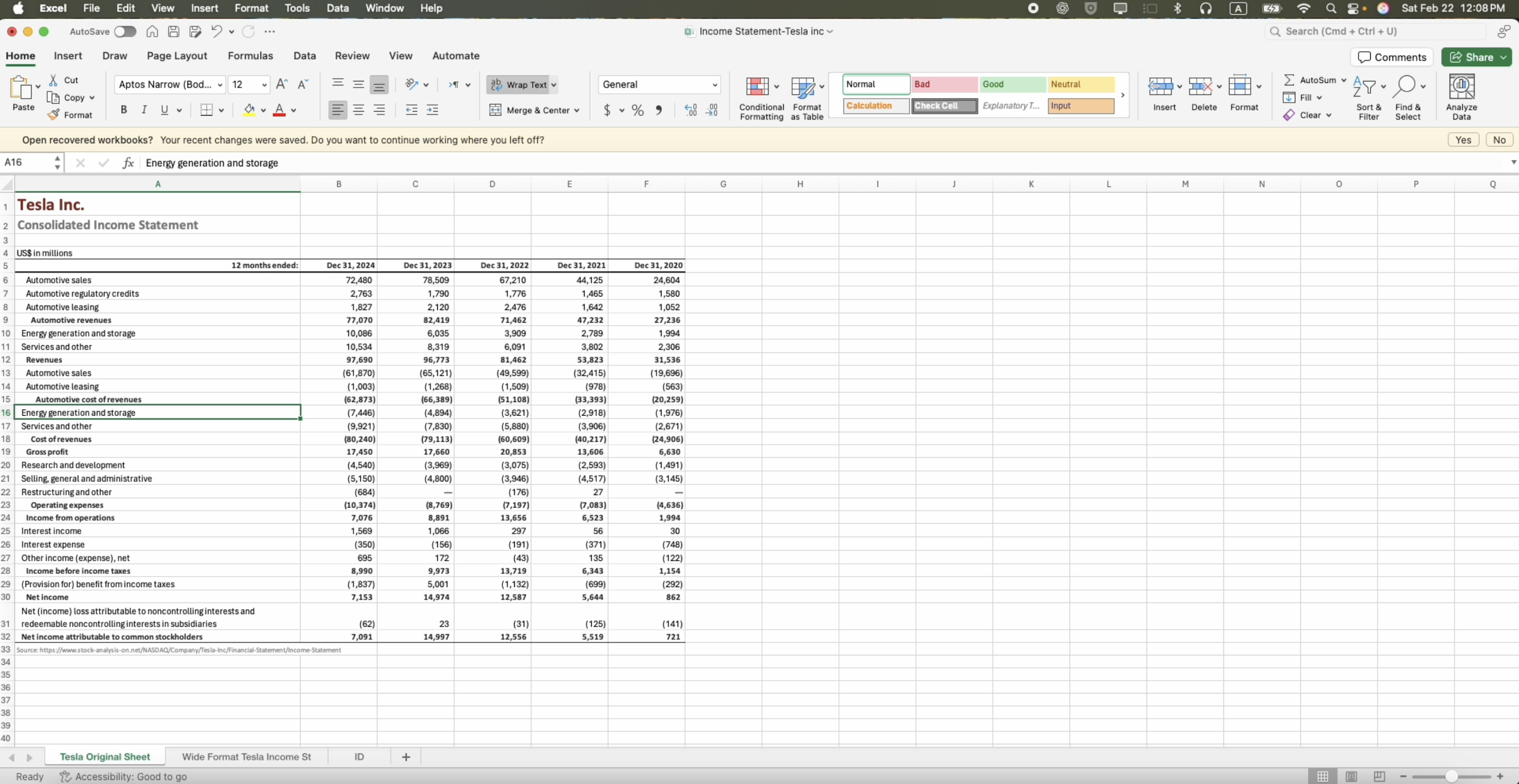
Task: Click the increase indent icon
Action: click(432, 110)
